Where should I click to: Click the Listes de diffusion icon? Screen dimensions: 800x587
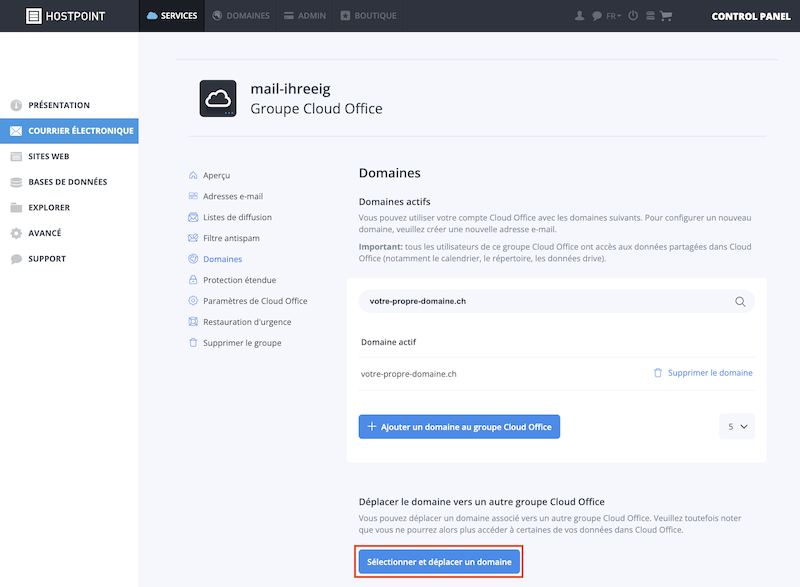point(193,217)
